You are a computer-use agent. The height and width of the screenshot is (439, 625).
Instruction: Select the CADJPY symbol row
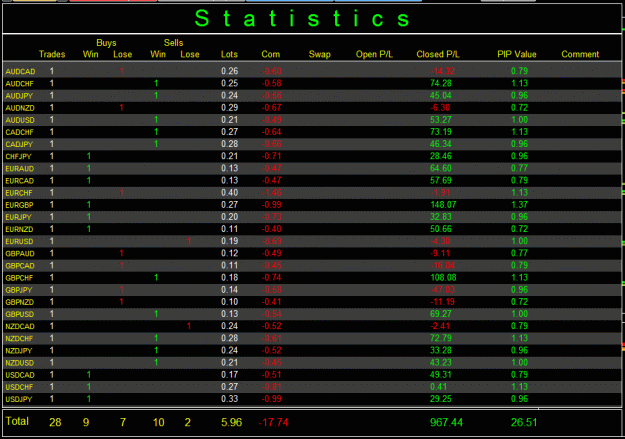coord(312,144)
